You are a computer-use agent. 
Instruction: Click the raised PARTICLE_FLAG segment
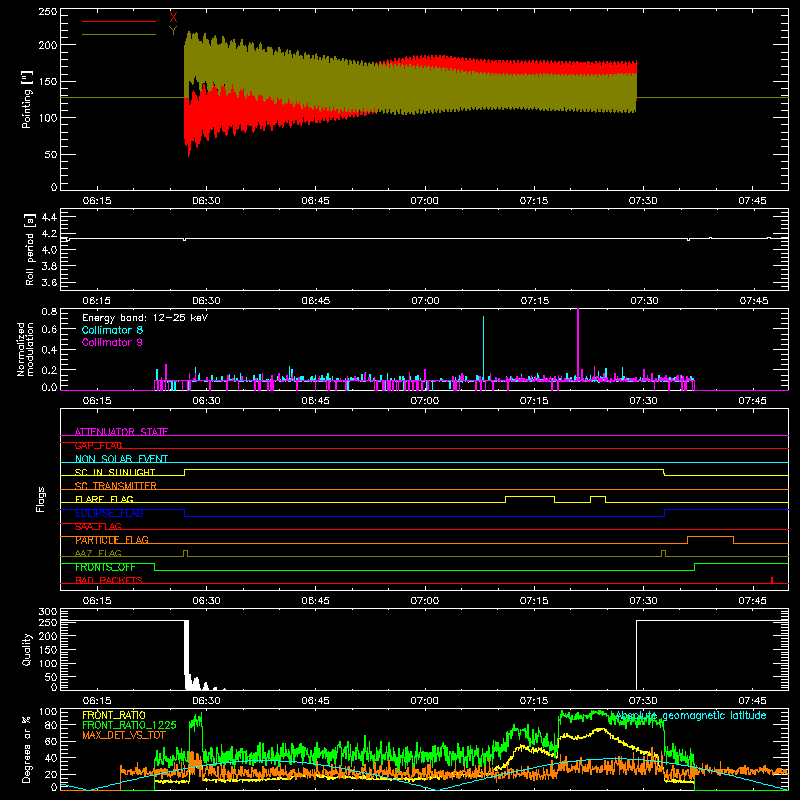coord(711,537)
